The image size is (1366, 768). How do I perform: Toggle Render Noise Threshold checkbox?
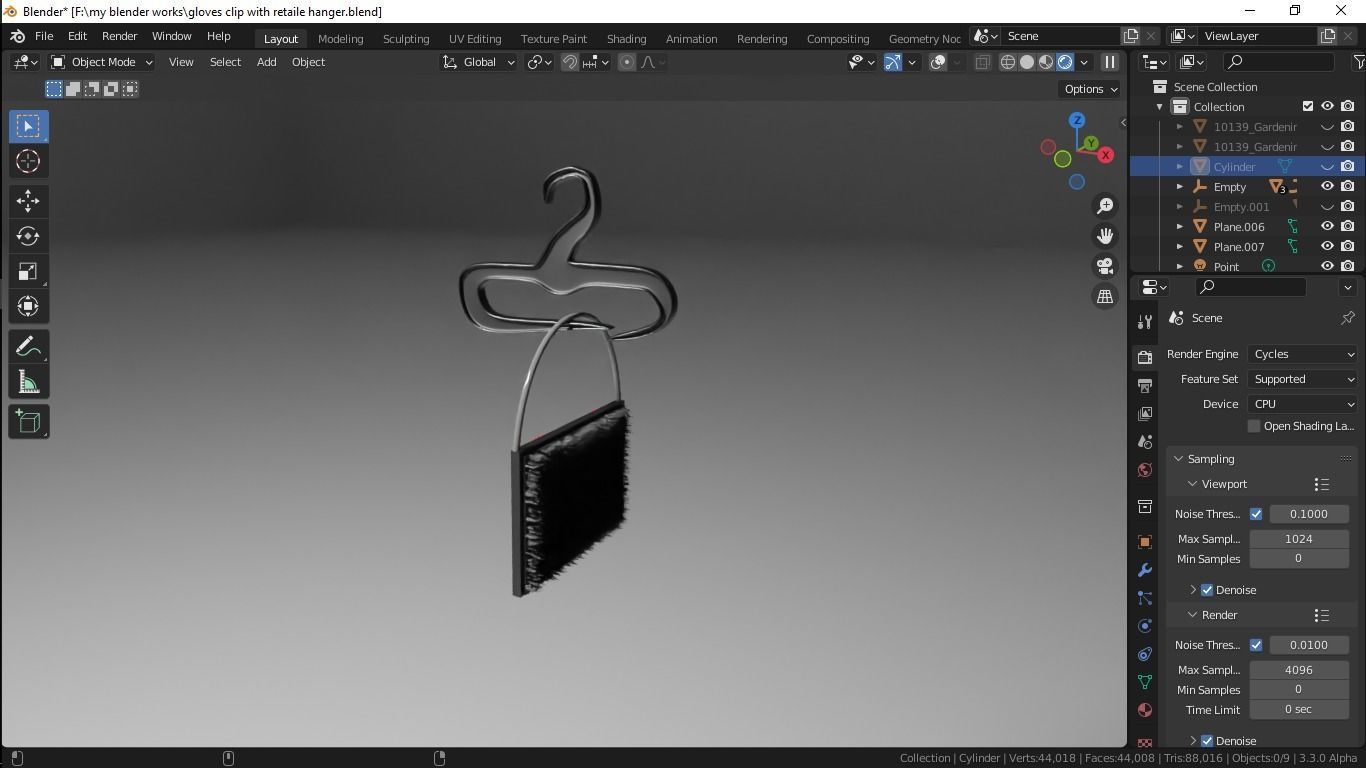(1256, 645)
